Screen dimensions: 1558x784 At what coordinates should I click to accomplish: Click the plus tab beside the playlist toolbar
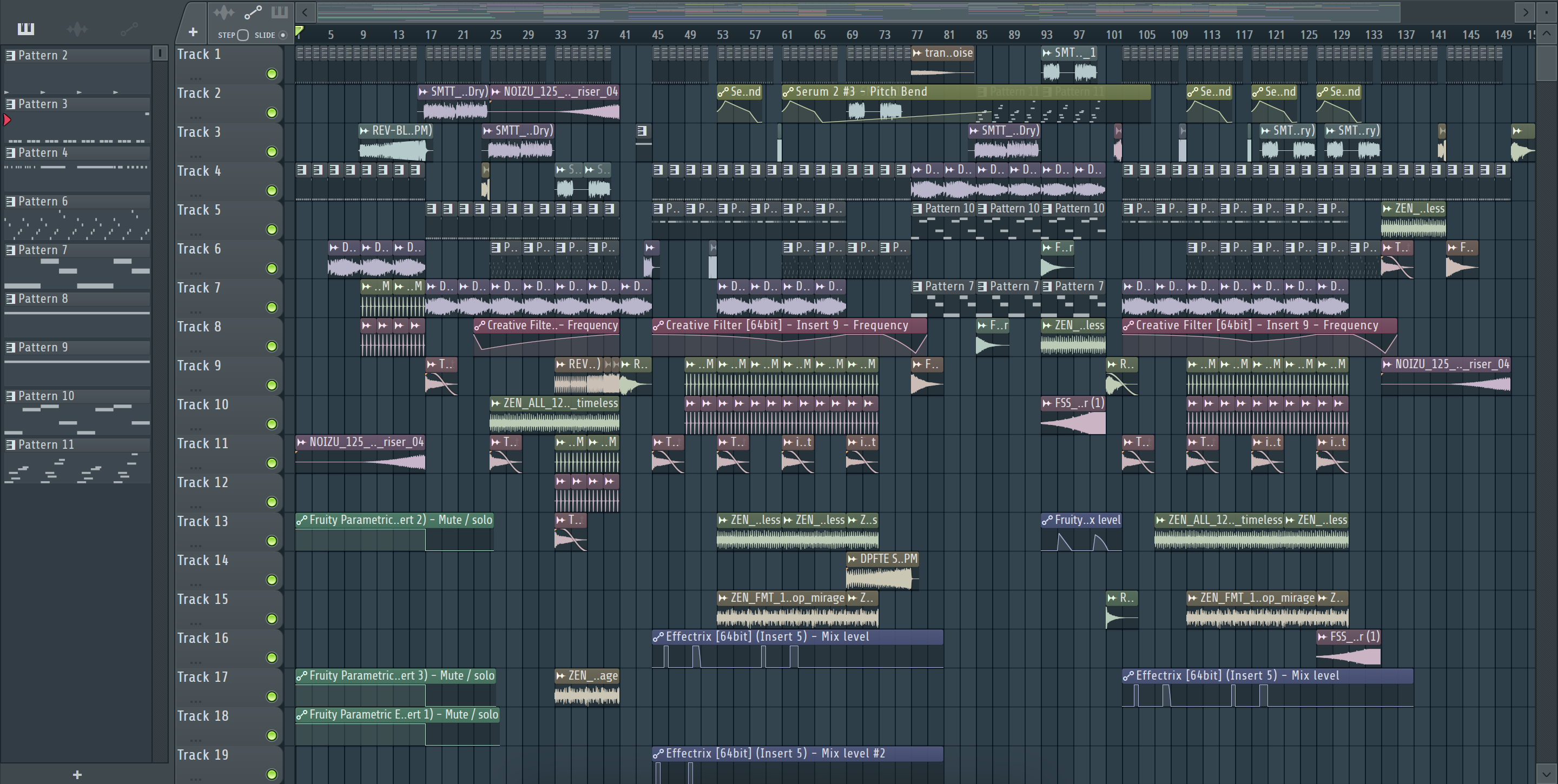point(193,32)
